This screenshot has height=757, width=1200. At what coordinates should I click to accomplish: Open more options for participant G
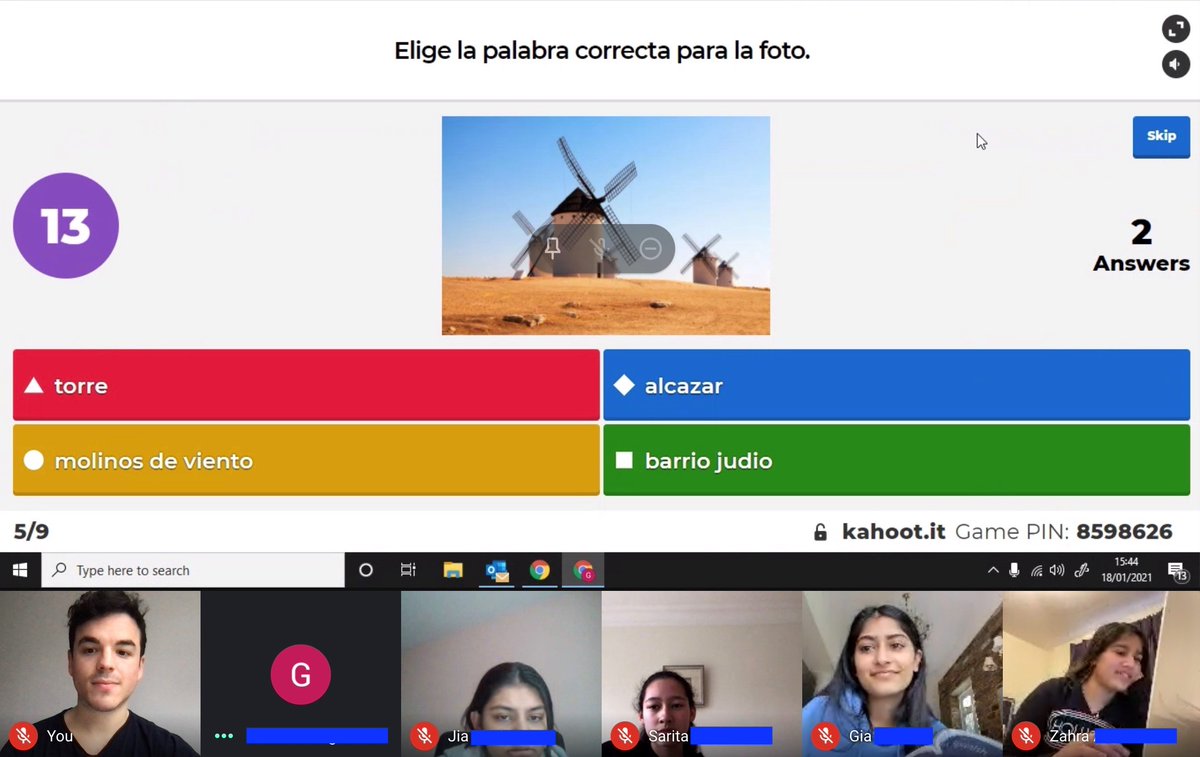pyautogui.click(x=224, y=736)
